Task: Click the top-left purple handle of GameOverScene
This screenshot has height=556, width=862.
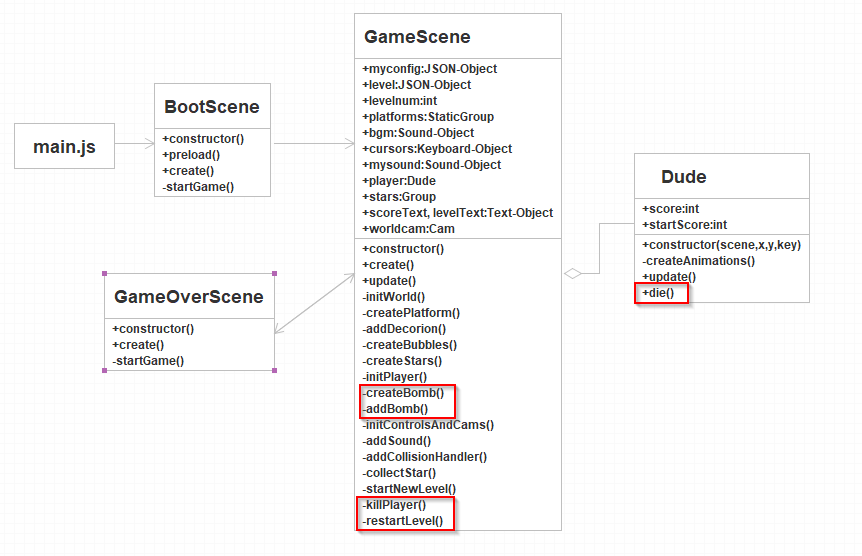Action: pos(105,273)
